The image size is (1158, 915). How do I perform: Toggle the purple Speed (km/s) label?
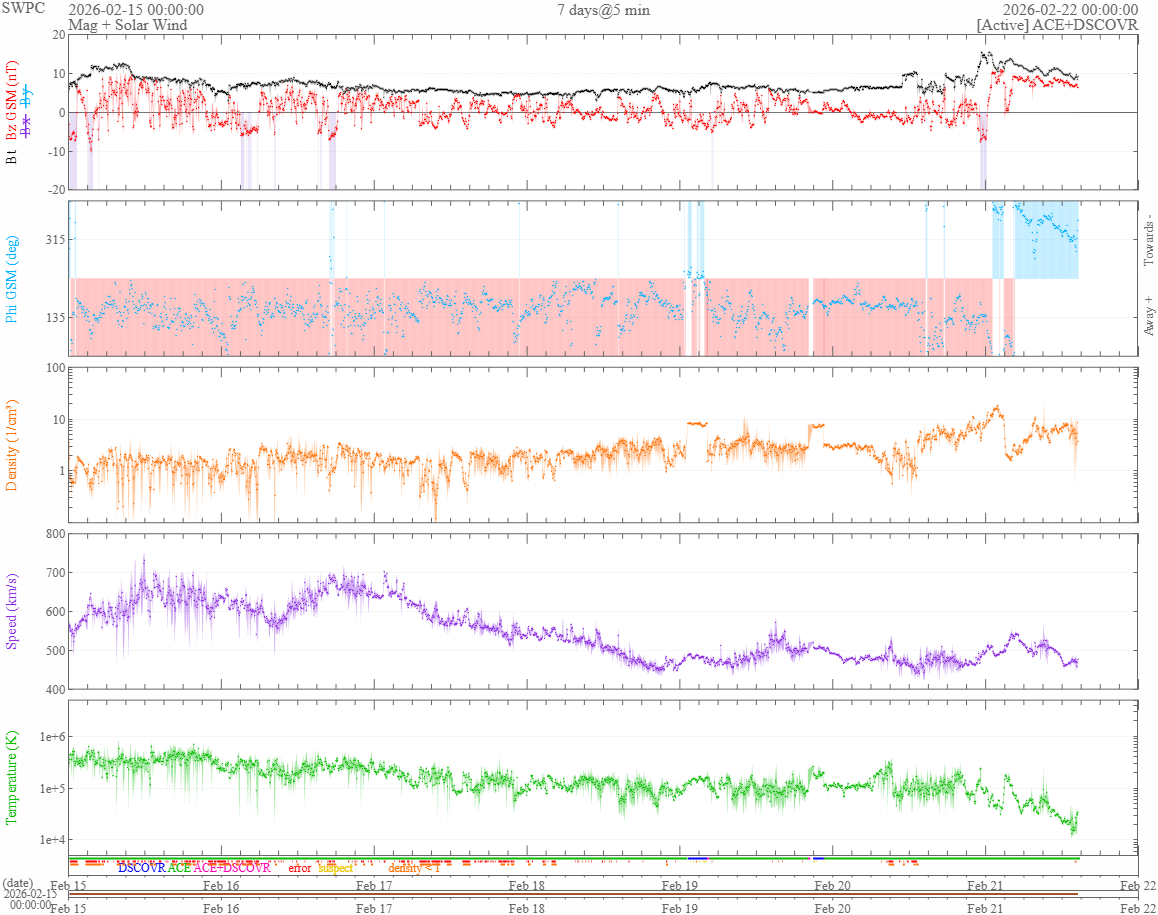11,611
